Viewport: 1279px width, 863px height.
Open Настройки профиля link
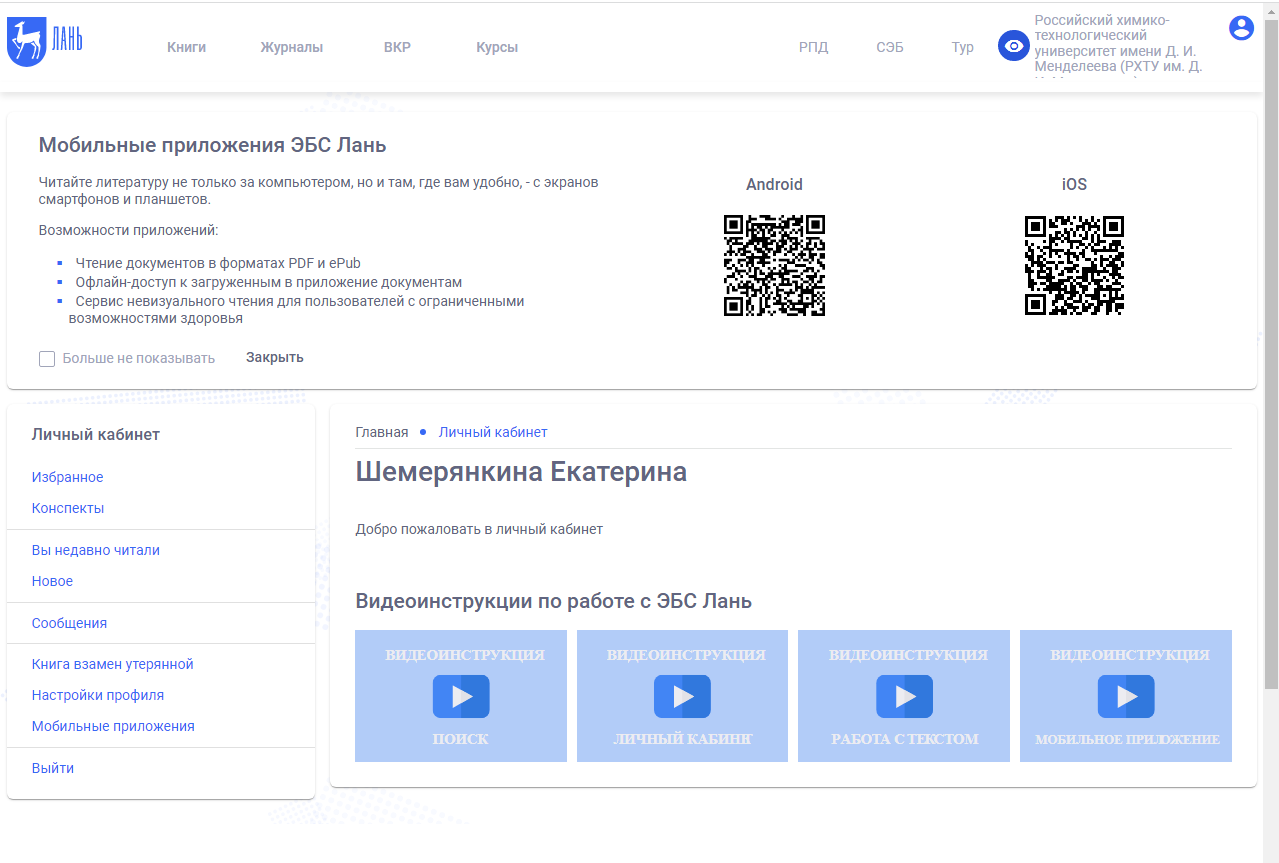coord(97,695)
